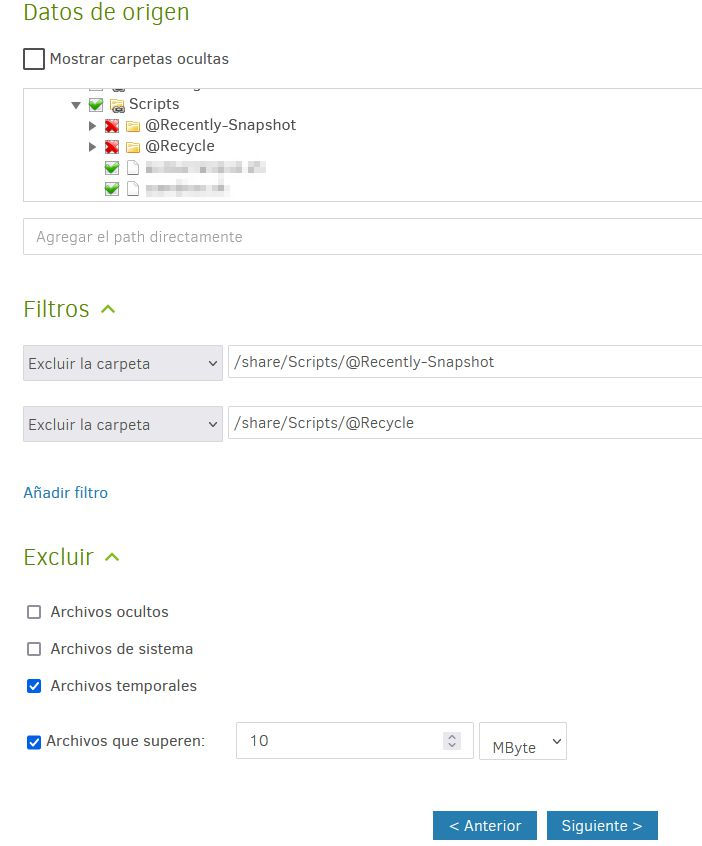Enable Mostrar carpetas ocultas checkbox
This screenshot has width=702, height=846.
[34, 59]
